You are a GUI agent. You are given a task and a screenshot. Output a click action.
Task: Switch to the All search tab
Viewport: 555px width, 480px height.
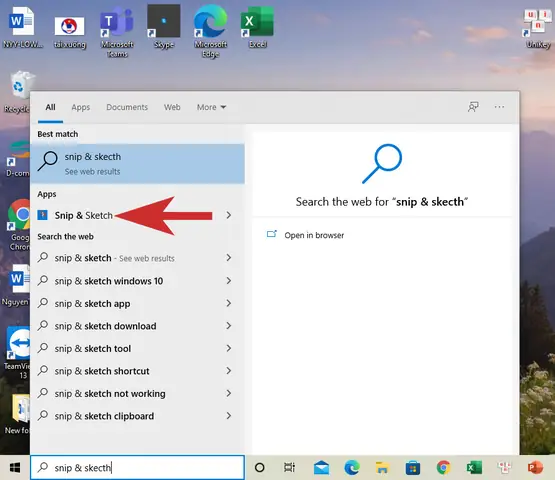click(50, 107)
